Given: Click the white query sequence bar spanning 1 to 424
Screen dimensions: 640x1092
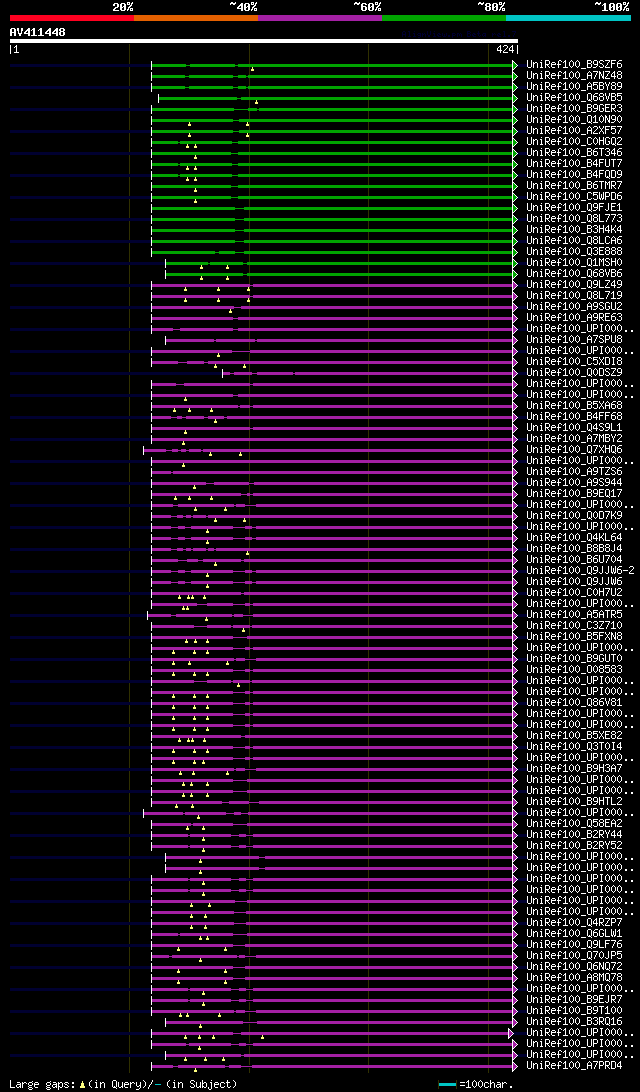Looking at the screenshot, I should pos(264,40).
